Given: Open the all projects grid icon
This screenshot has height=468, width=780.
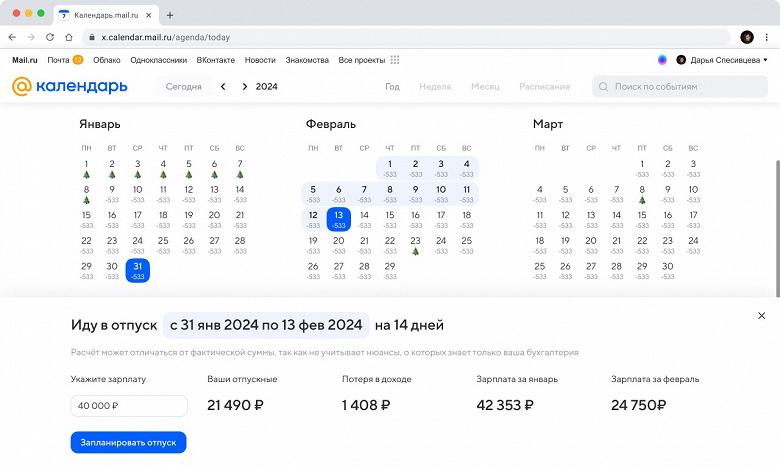Looking at the screenshot, I should point(394,60).
